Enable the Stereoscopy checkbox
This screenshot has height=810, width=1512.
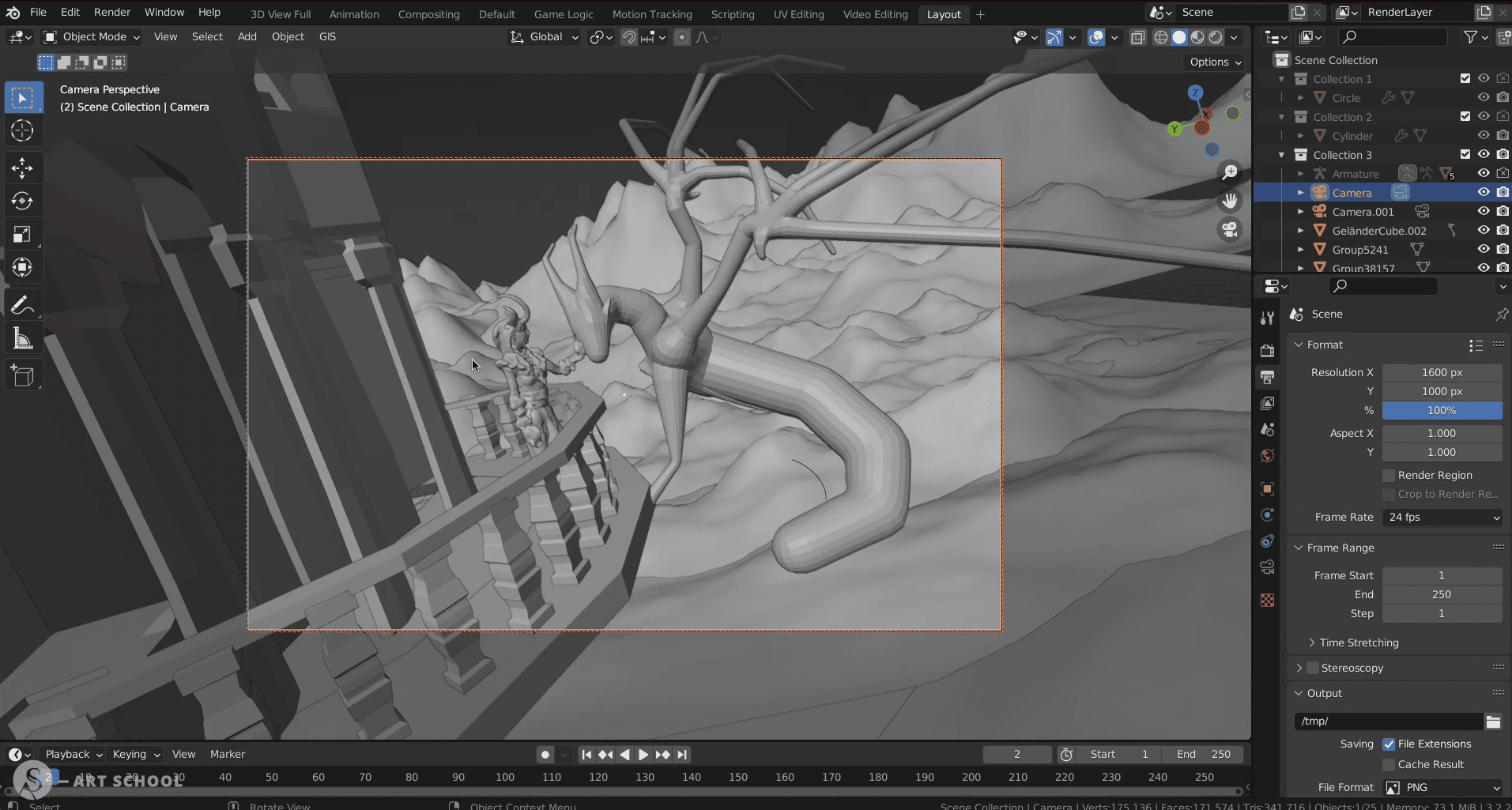click(1313, 668)
